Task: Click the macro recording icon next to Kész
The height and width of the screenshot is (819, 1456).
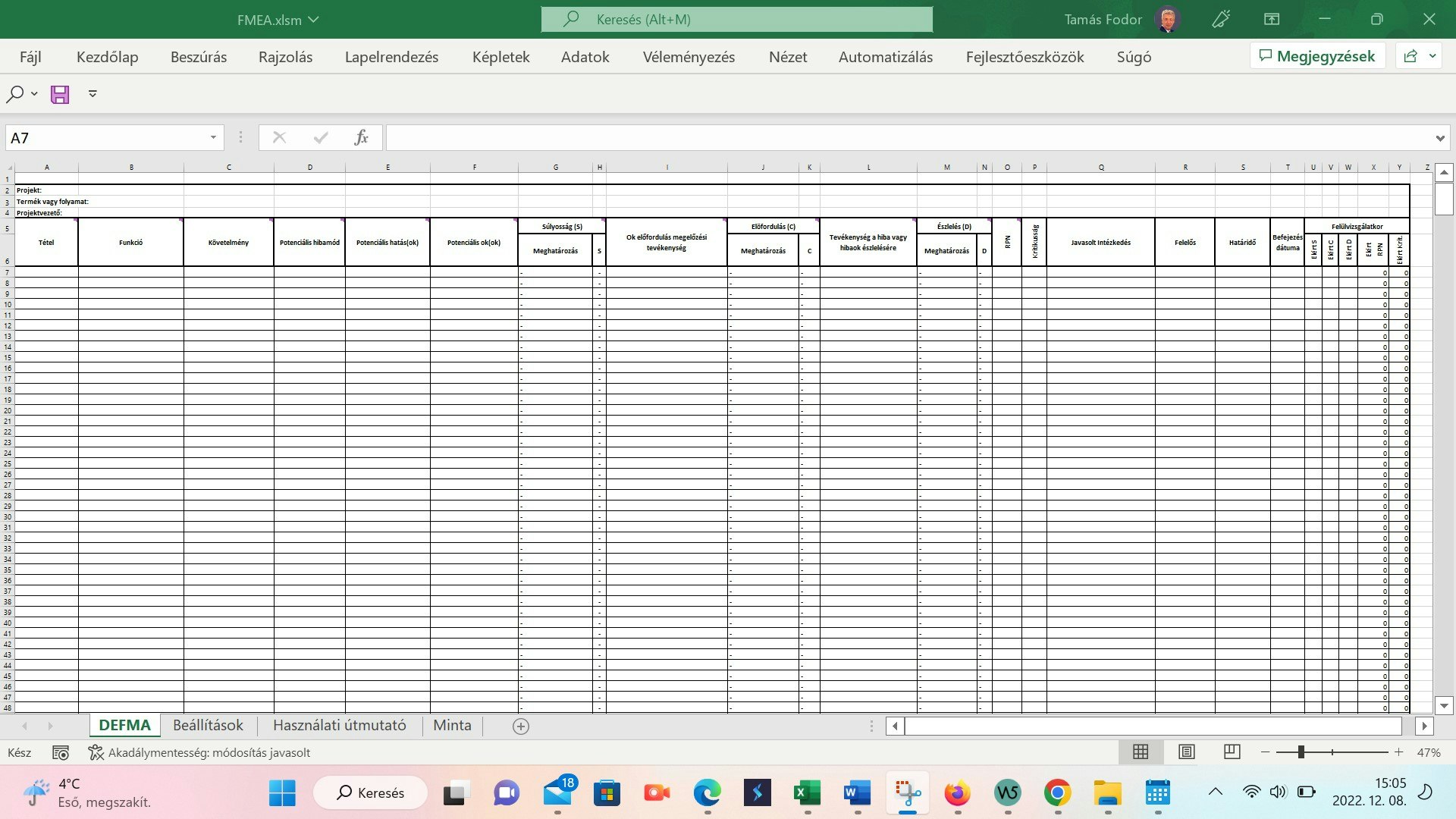Action: click(61, 752)
